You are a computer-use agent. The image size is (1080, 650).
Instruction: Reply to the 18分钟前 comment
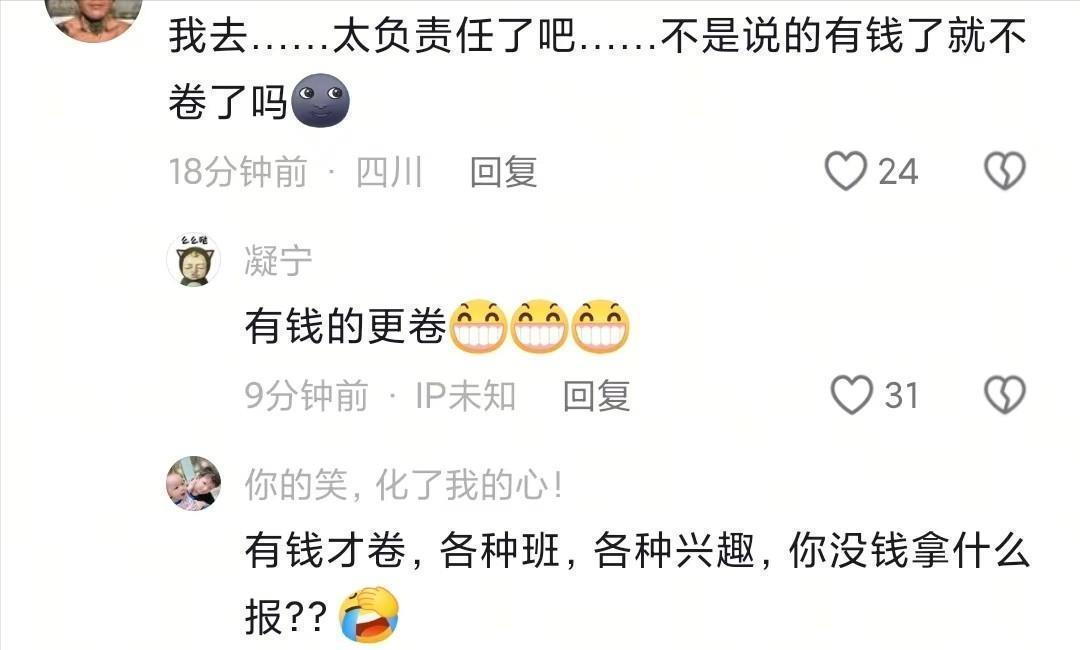coord(503,171)
